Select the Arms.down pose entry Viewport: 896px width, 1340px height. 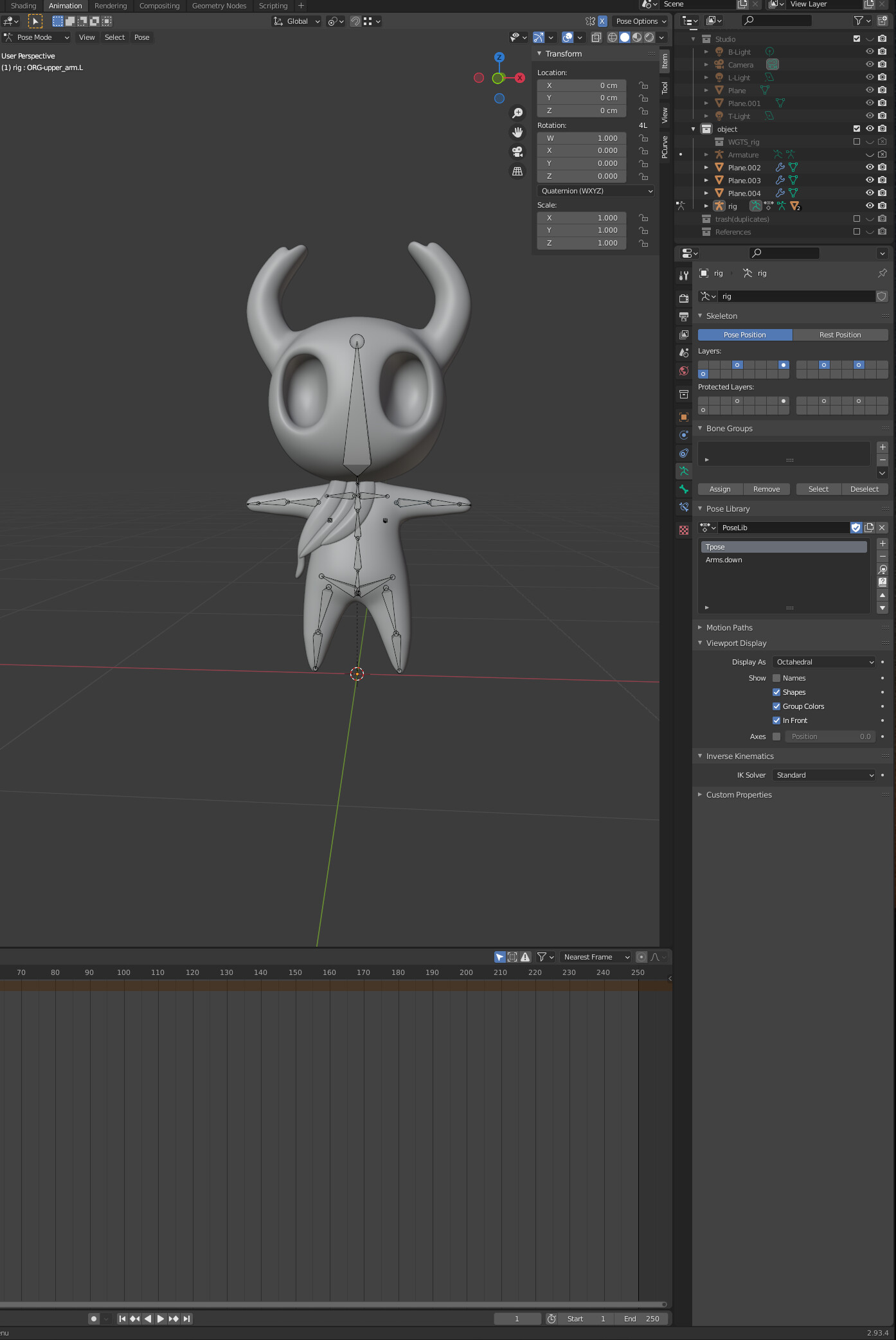point(784,560)
